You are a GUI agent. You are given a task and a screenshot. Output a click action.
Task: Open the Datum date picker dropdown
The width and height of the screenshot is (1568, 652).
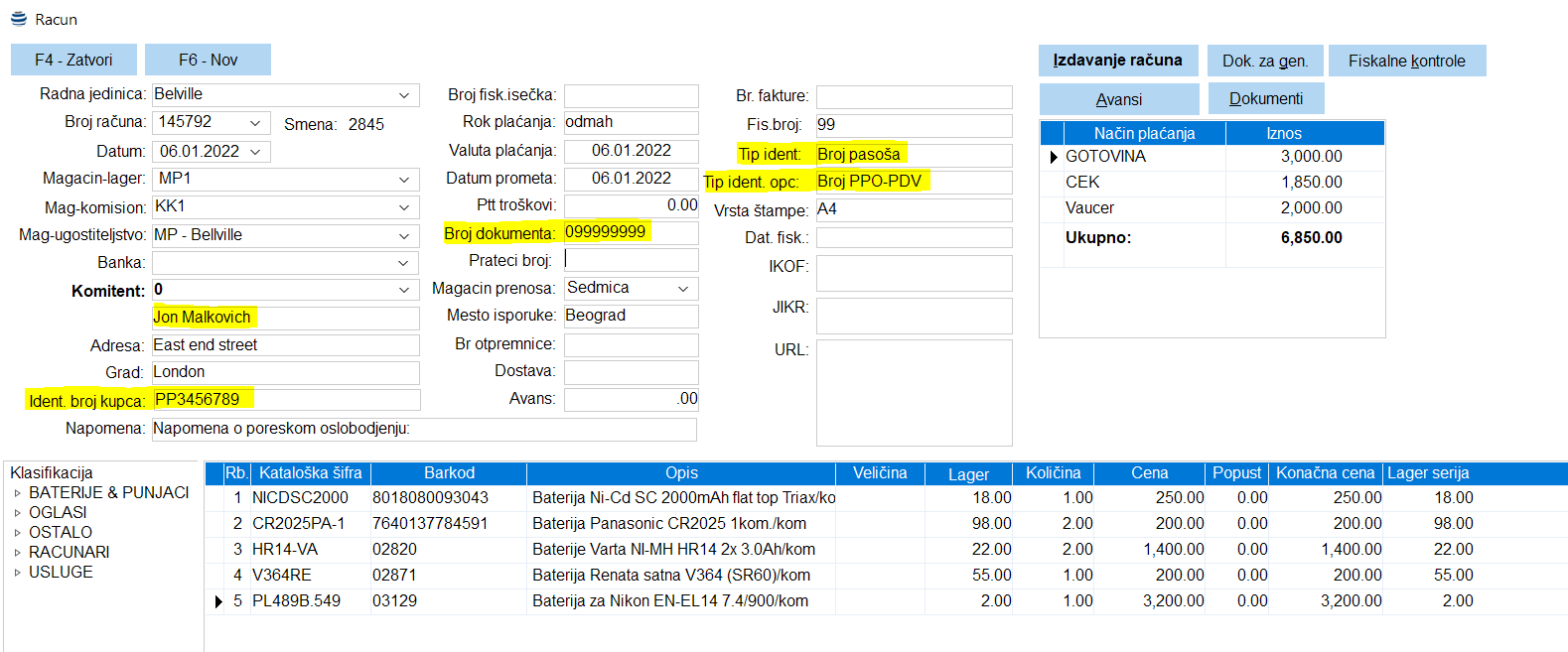[255, 152]
